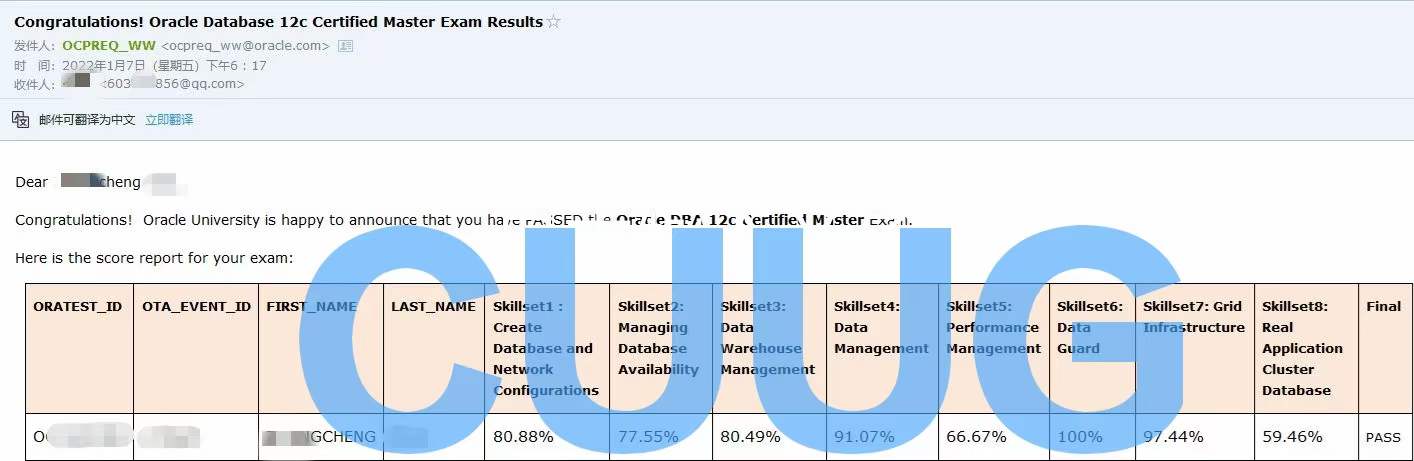This screenshot has height=461, width=1414.
Task: Click the 邮件可翻译为中文 notice text
Action: click(x=87, y=119)
